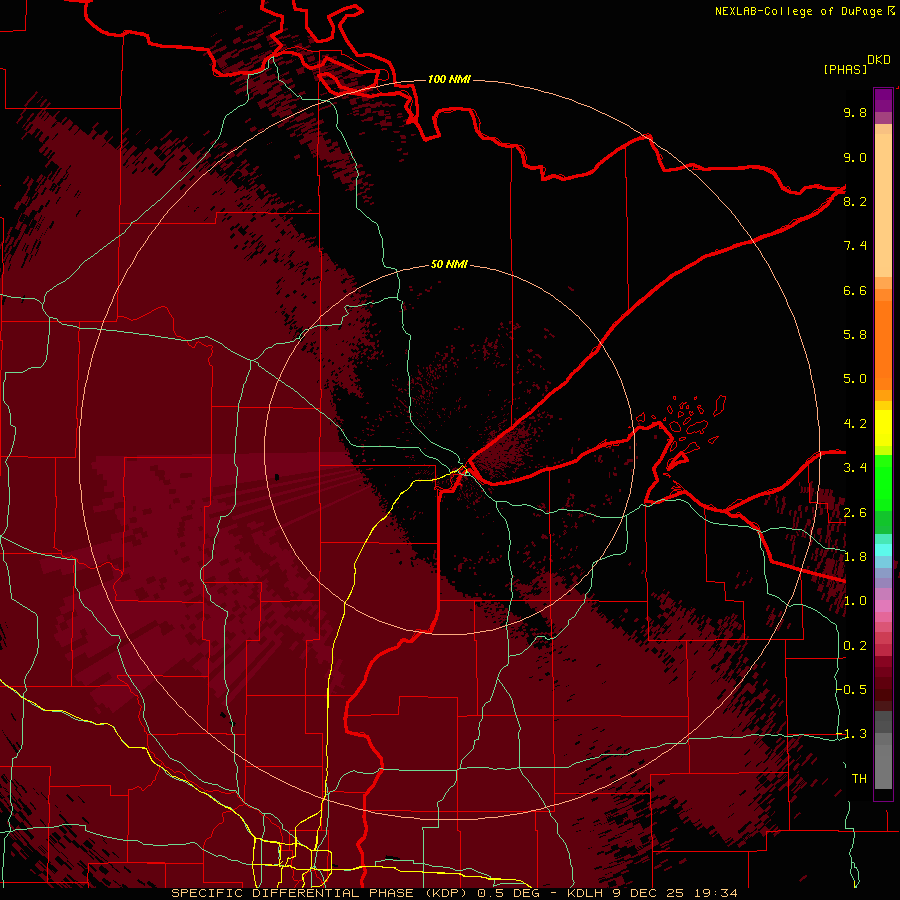Screen dimensions: 900x900
Task: Click the 50 NMI range ring label
Action: point(449,264)
